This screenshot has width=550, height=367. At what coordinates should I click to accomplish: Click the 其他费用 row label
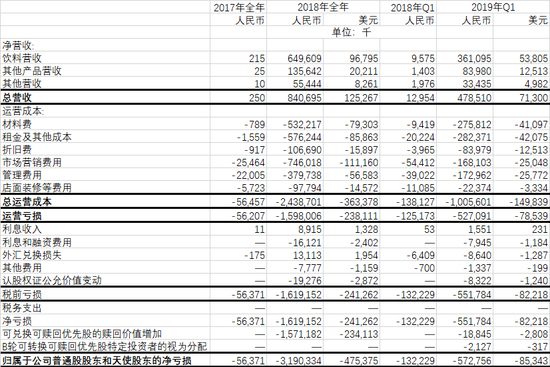coord(22,268)
